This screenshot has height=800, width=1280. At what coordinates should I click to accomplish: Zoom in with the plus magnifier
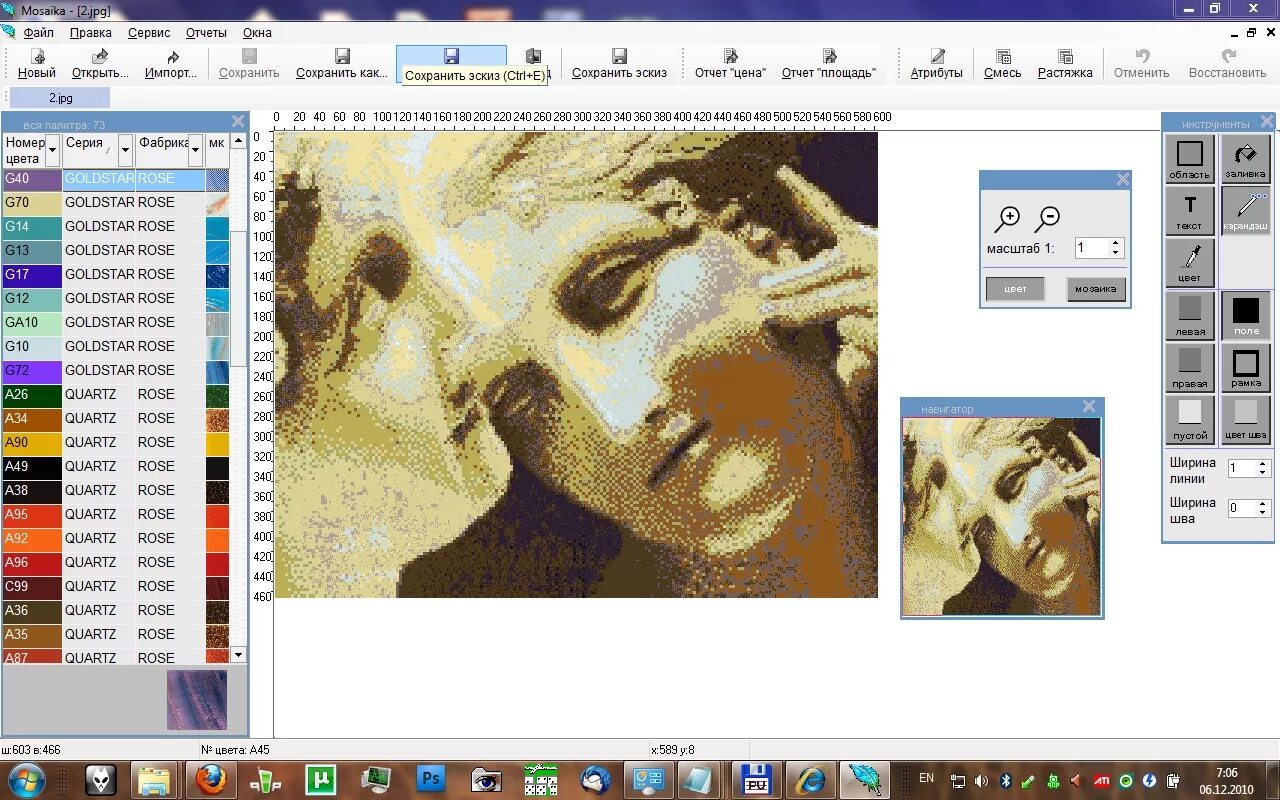[x=1008, y=219]
